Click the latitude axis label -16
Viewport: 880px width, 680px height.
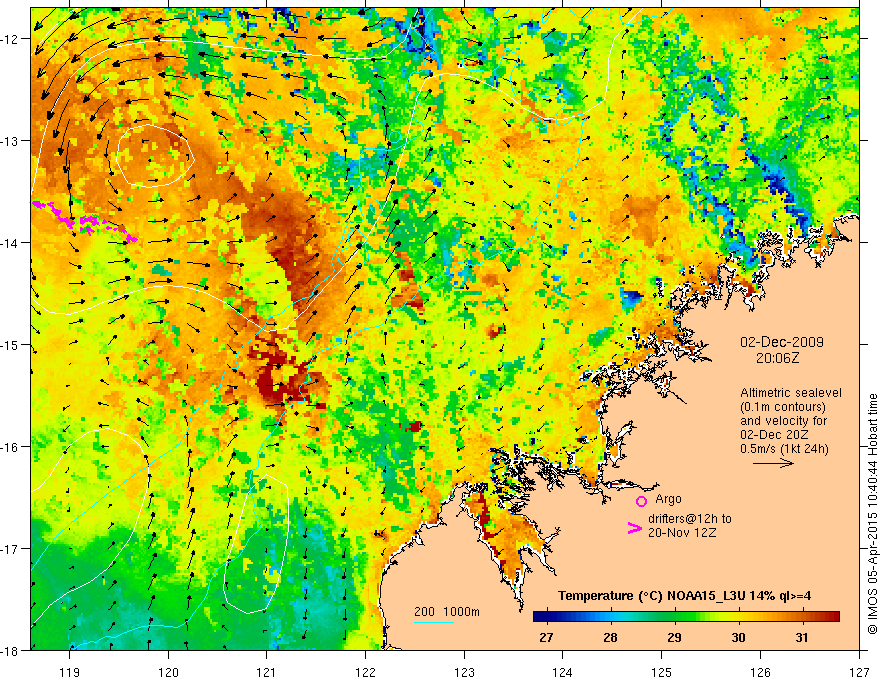coord(10,447)
